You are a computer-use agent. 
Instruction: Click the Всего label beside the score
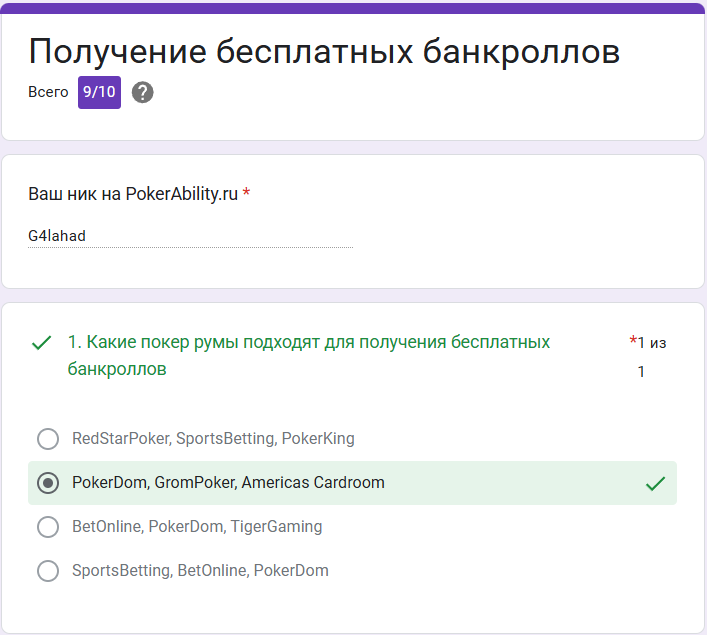point(48,92)
